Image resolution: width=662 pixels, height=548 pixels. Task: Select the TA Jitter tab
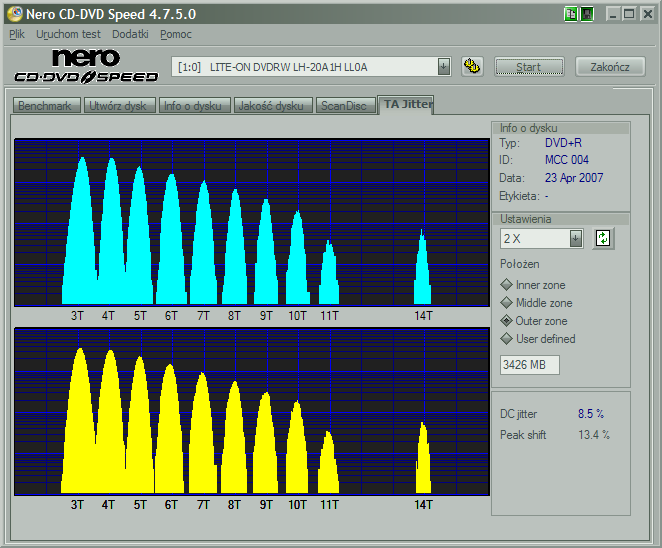(406, 104)
